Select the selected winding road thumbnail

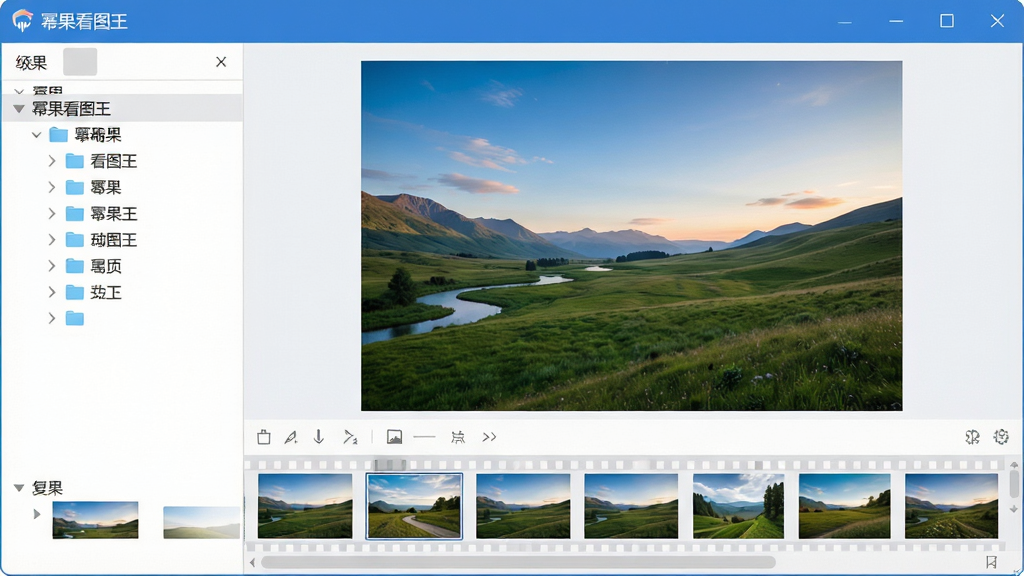tap(414, 506)
